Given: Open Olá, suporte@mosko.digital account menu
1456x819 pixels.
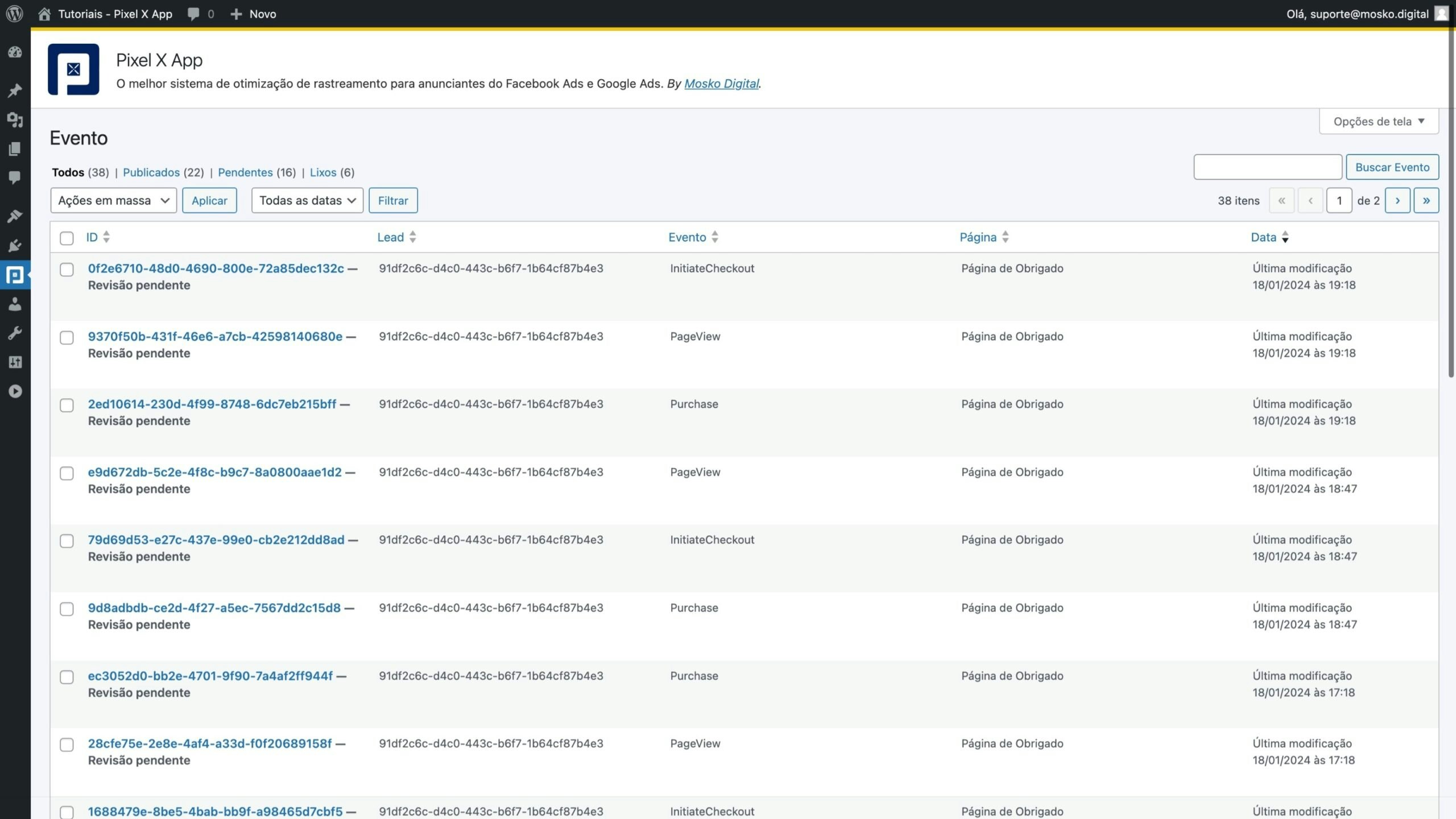Looking at the screenshot, I should (1368, 14).
